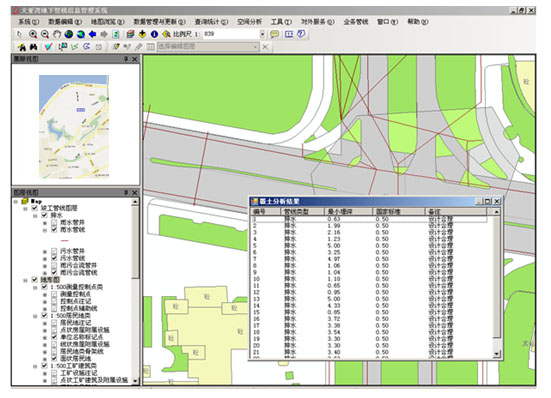Screen dimensions: 551x398
Task: Click the yellow tag icon beside 比例尺
Action: (x=166, y=34)
